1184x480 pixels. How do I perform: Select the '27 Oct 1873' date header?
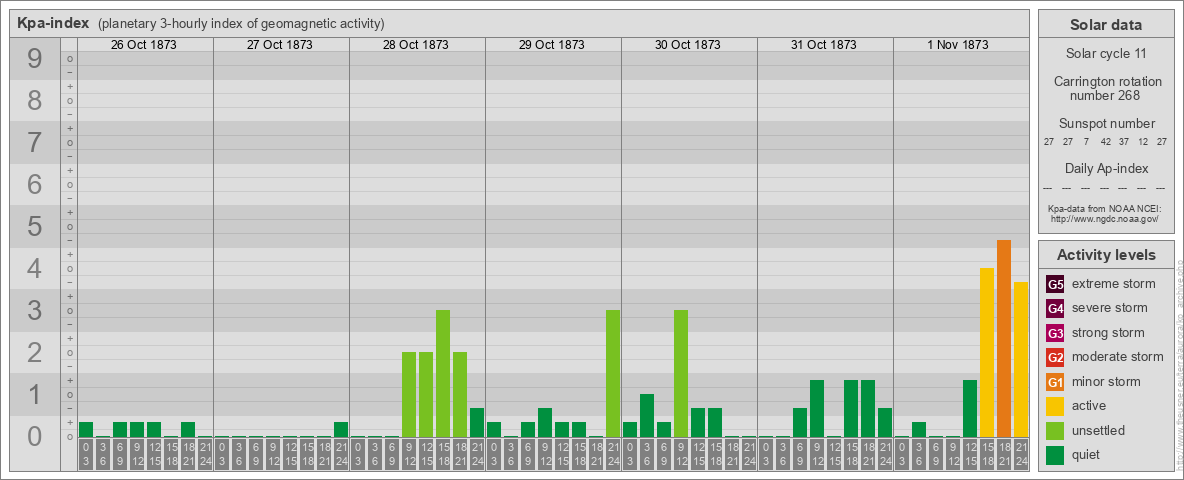(279, 45)
